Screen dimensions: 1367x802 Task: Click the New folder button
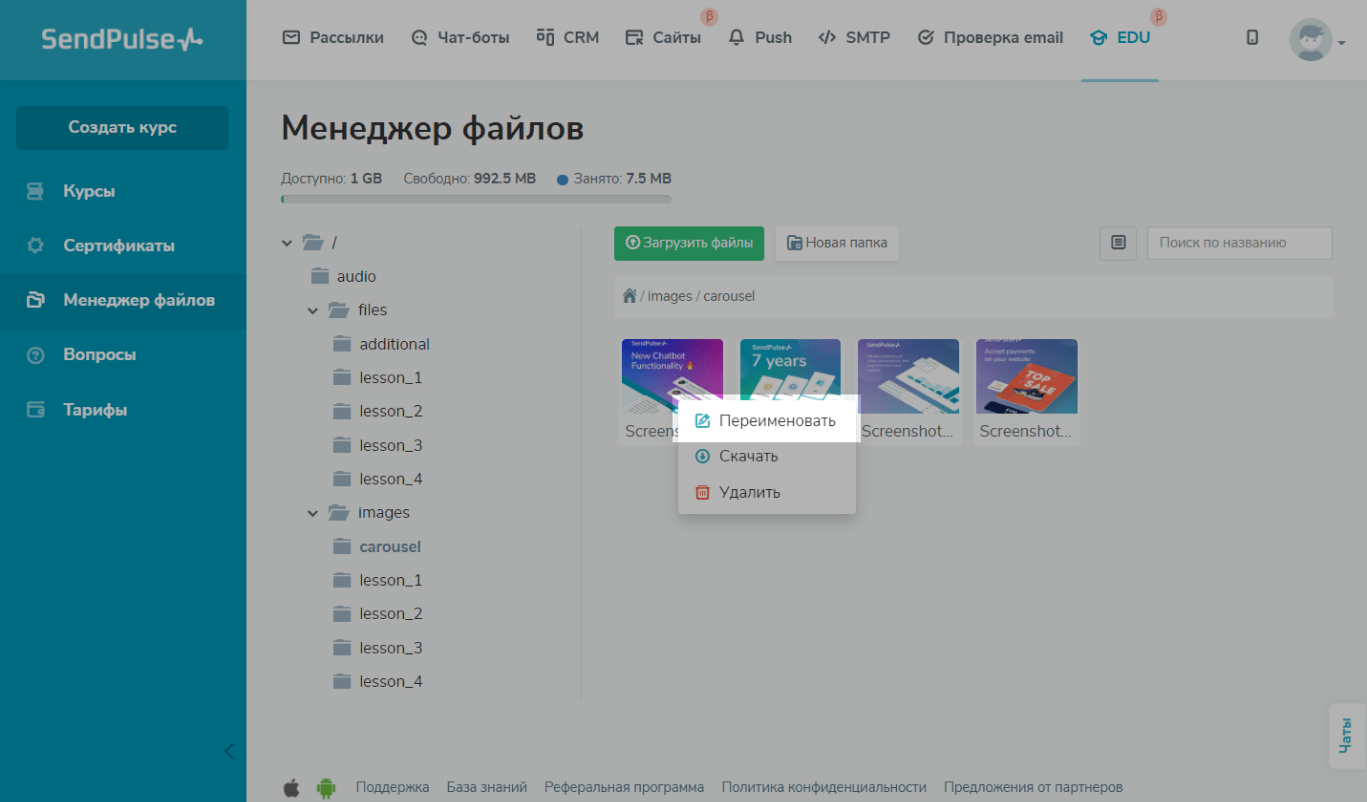click(x=837, y=243)
